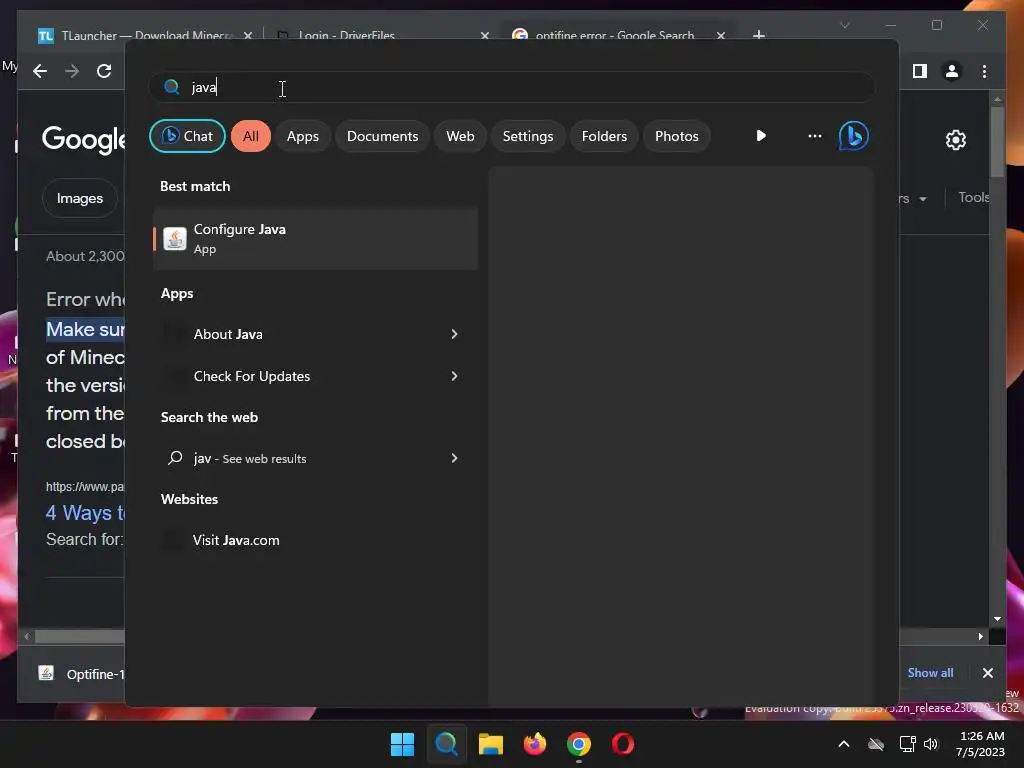
Task: Reload the Chrome page
Action: tap(104, 71)
